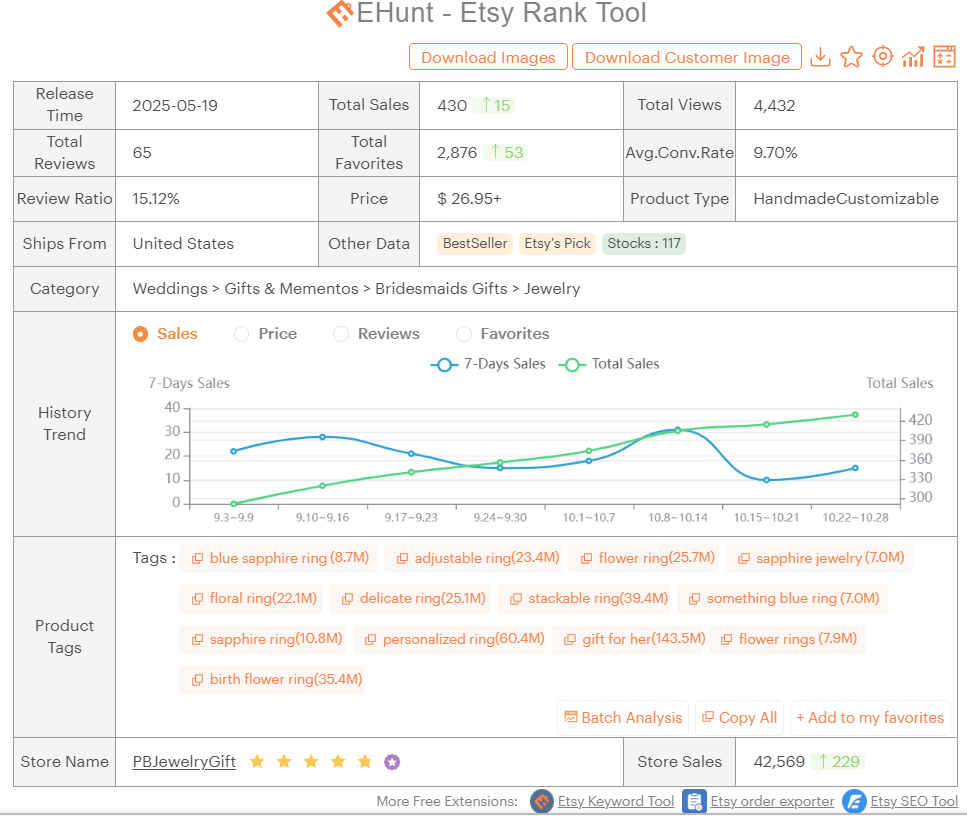Click the Etsy order exporter clipboard icon

(694, 800)
